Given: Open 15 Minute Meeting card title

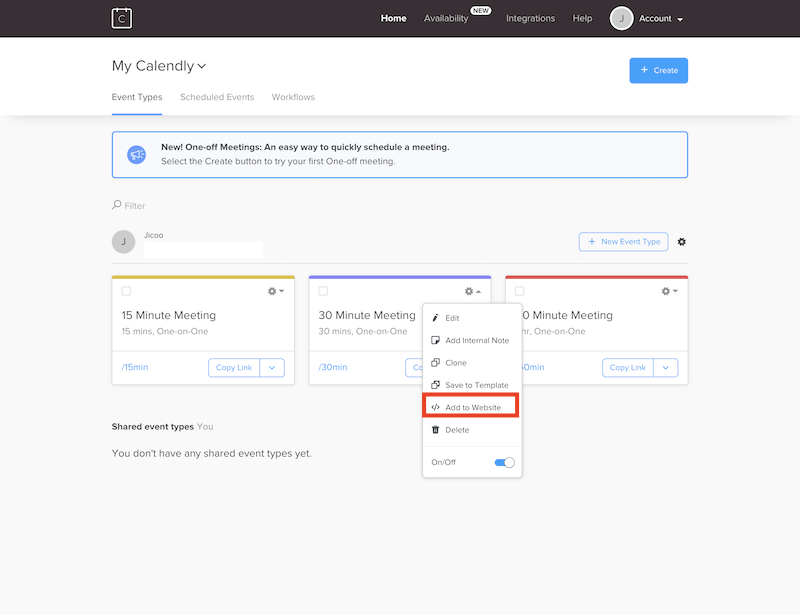Looking at the screenshot, I should tap(168, 315).
